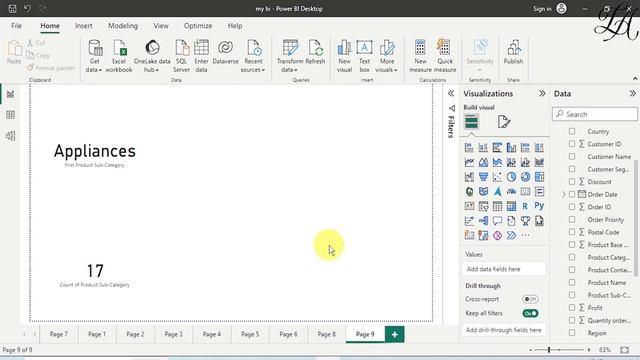Open the Help ribbon tab
640x360 pixels.
point(235,26)
